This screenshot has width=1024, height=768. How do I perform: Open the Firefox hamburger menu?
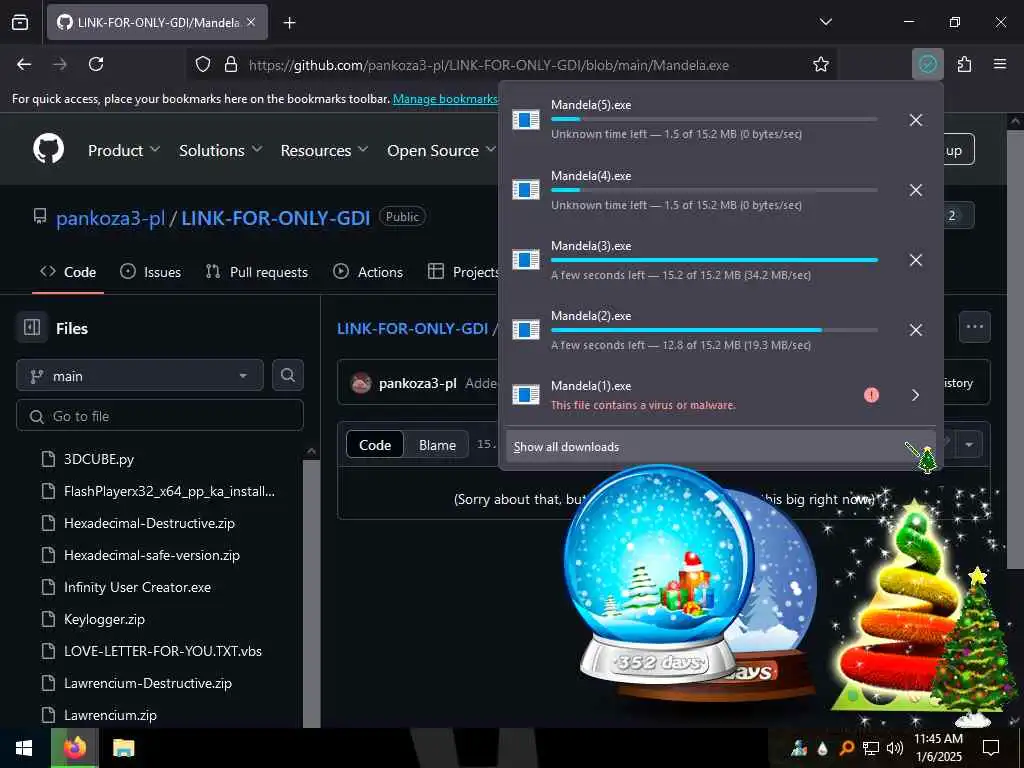999,64
